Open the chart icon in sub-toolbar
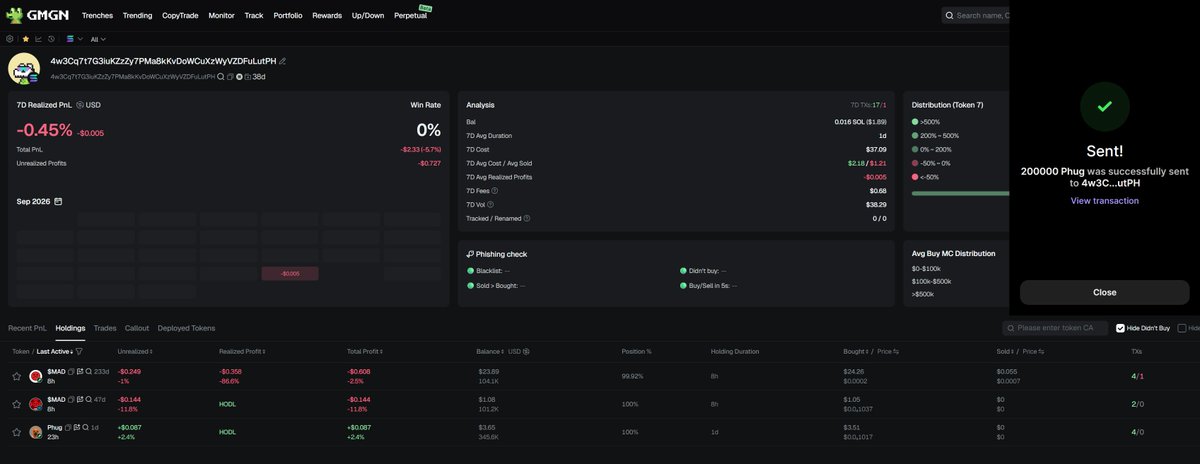The height and width of the screenshot is (464, 1200). pos(38,39)
